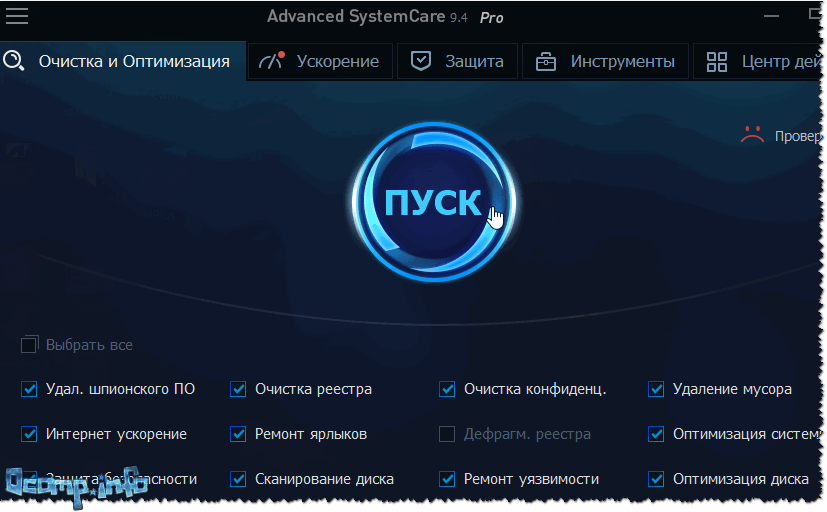Start scan with the ПУСК button
This screenshot has height=512, width=827.
(x=434, y=202)
